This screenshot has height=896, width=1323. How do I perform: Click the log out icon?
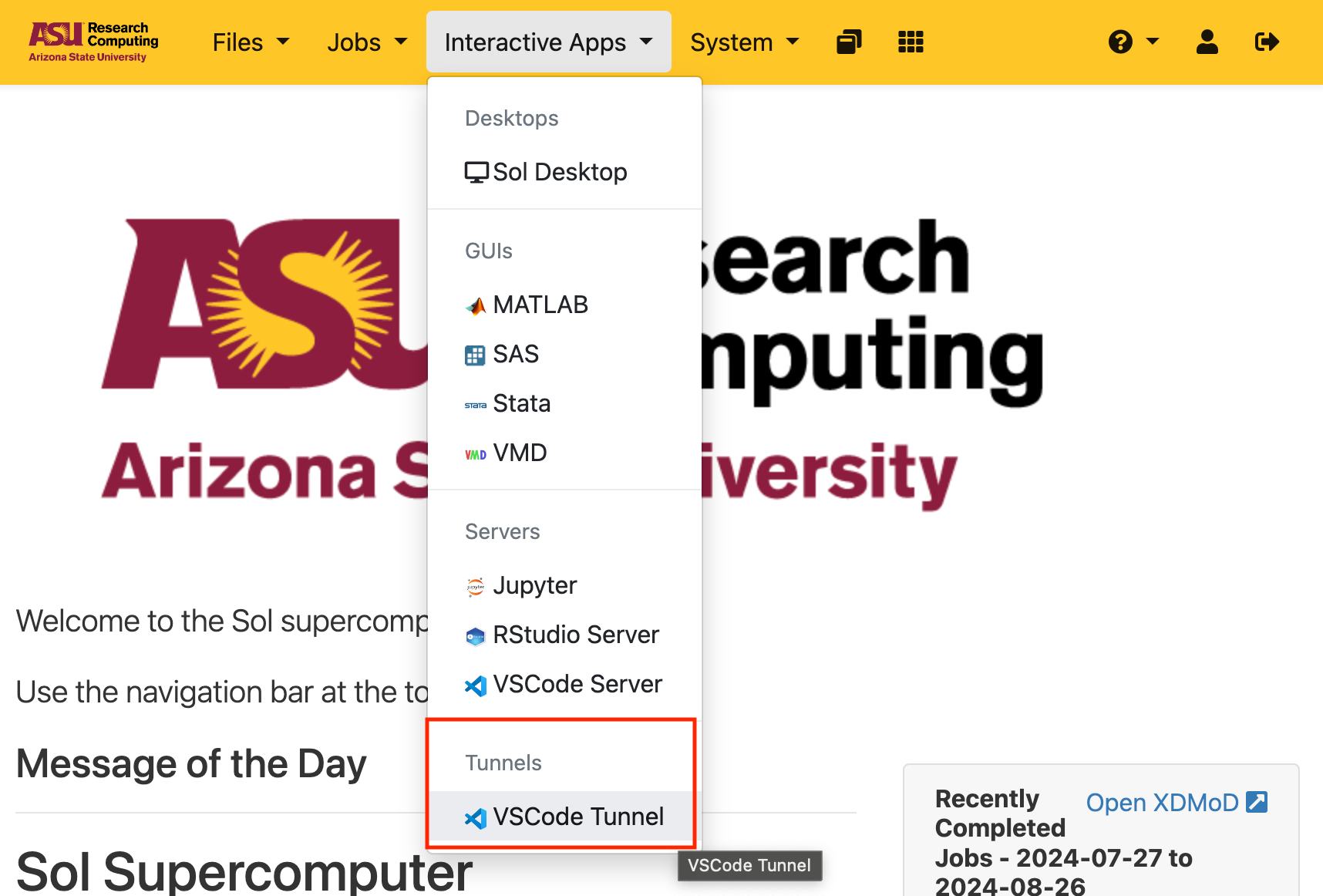(1267, 42)
